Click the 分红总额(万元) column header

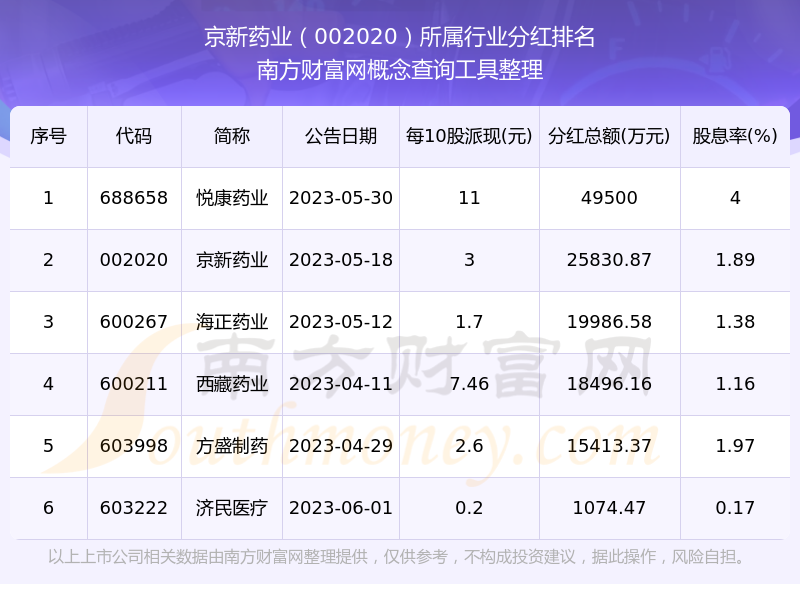point(609,136)
